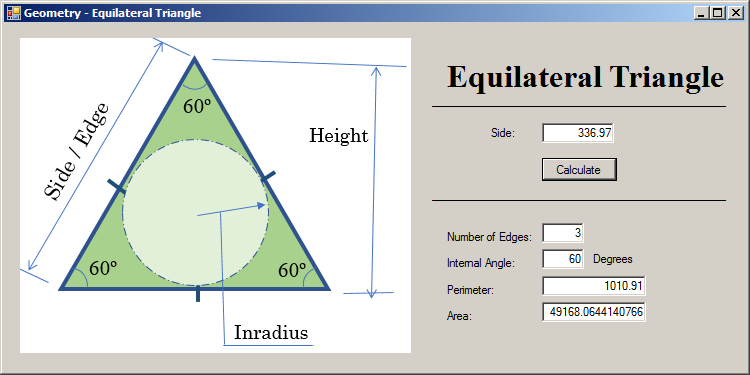Click the Internal Angle text box

click(x=562, y=259)
